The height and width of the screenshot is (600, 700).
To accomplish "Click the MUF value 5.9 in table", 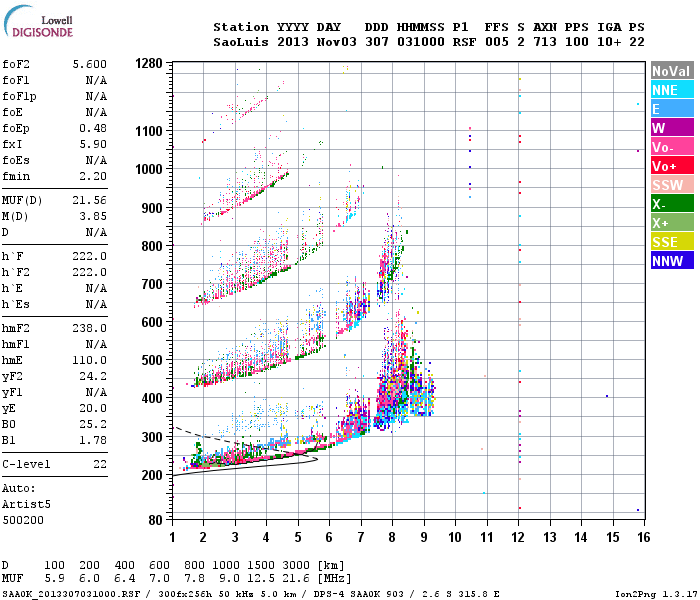I will point(54,579).
